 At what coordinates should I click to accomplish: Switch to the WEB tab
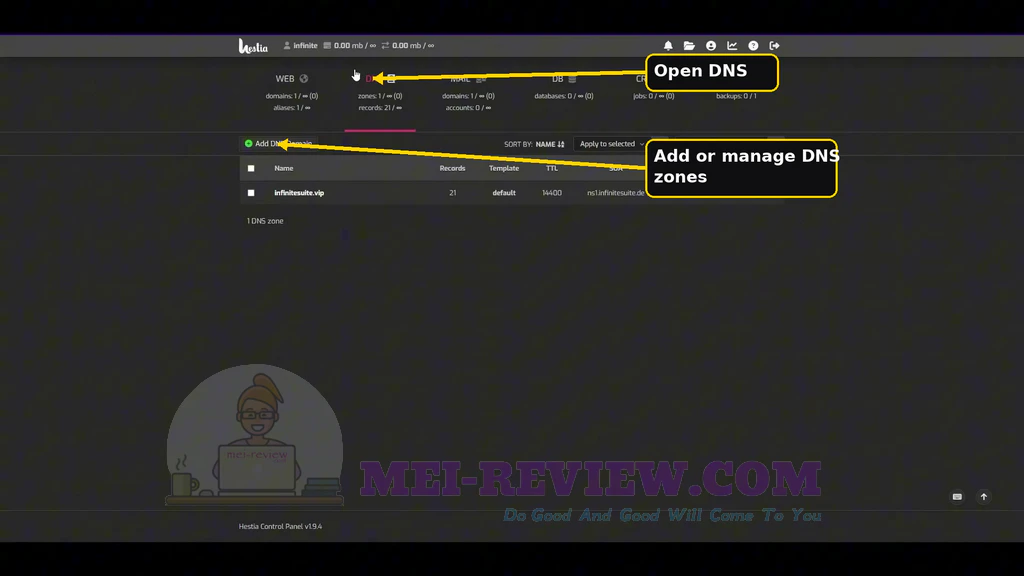coord(292,93)
